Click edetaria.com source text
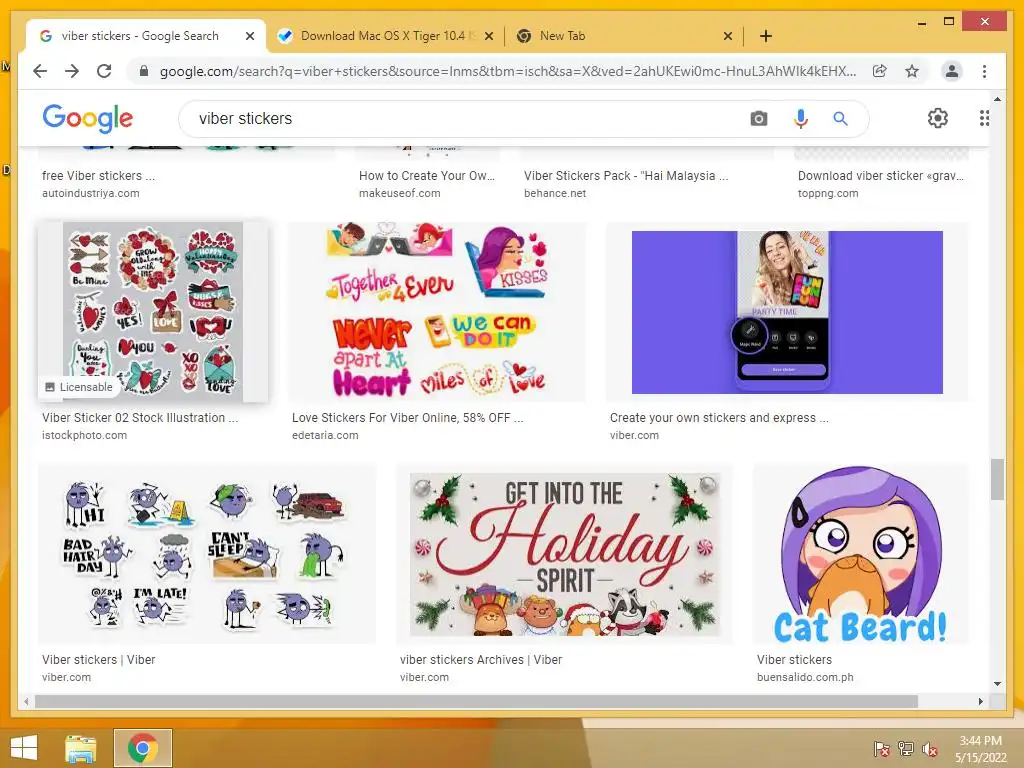1024x768 pixels. (x=325, y=436)
